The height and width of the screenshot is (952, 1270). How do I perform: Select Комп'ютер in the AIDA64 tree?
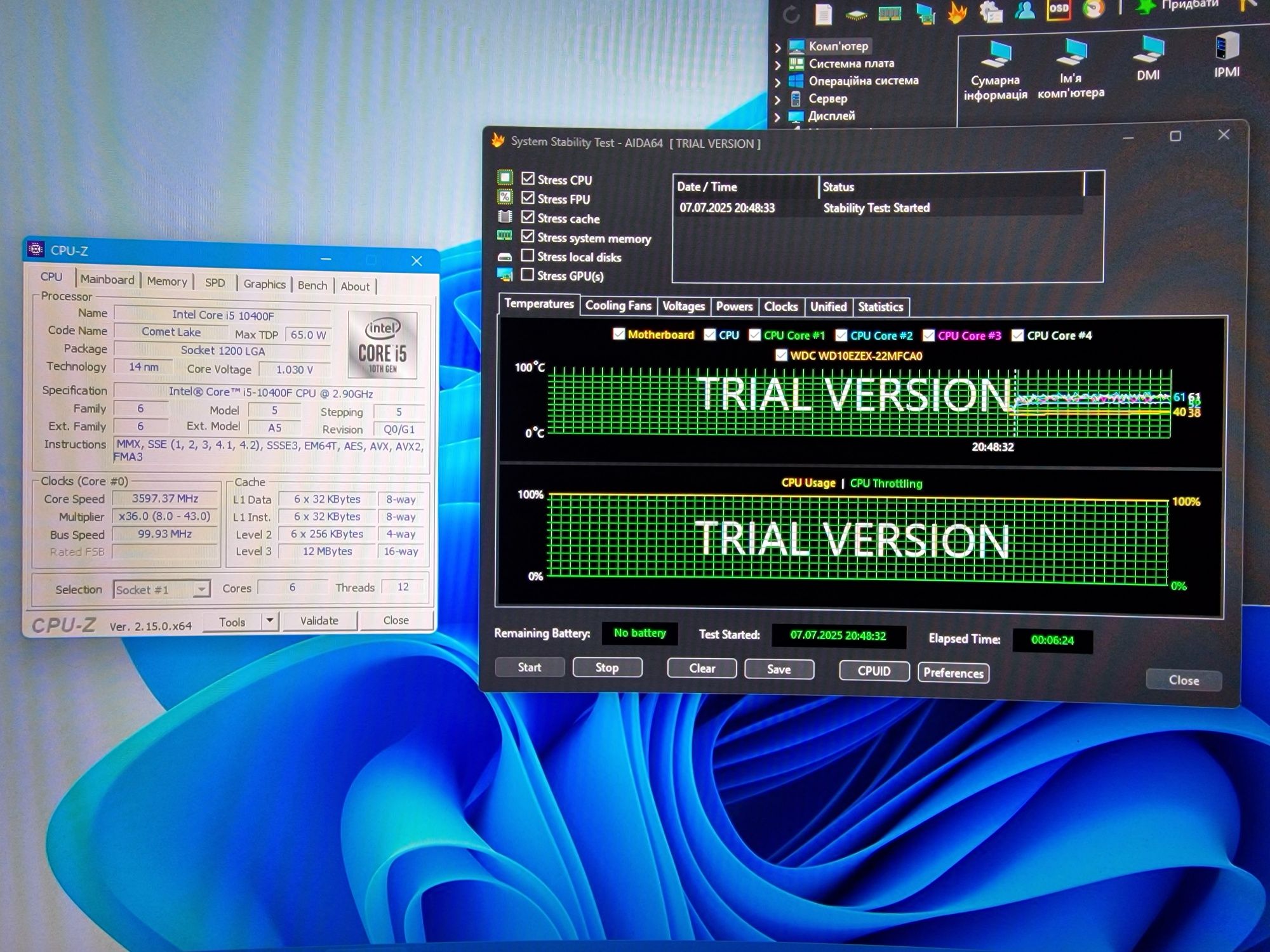838,46
